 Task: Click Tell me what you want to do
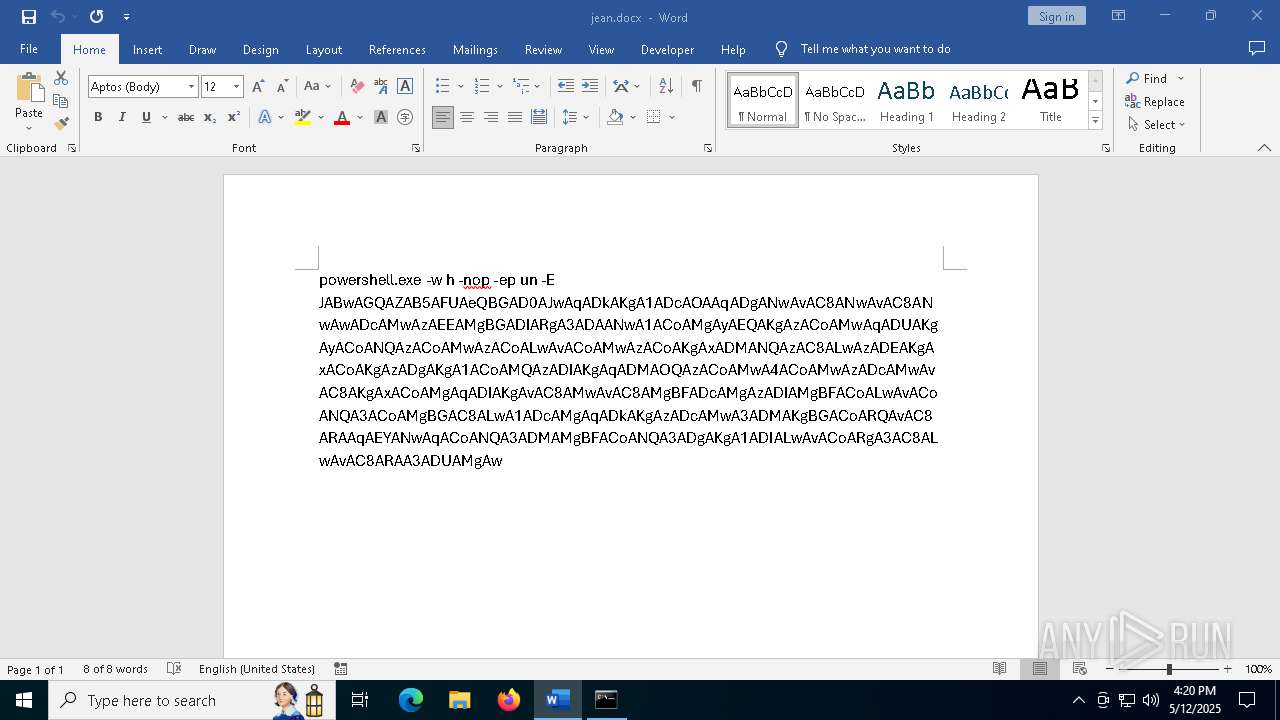point(875,49)
